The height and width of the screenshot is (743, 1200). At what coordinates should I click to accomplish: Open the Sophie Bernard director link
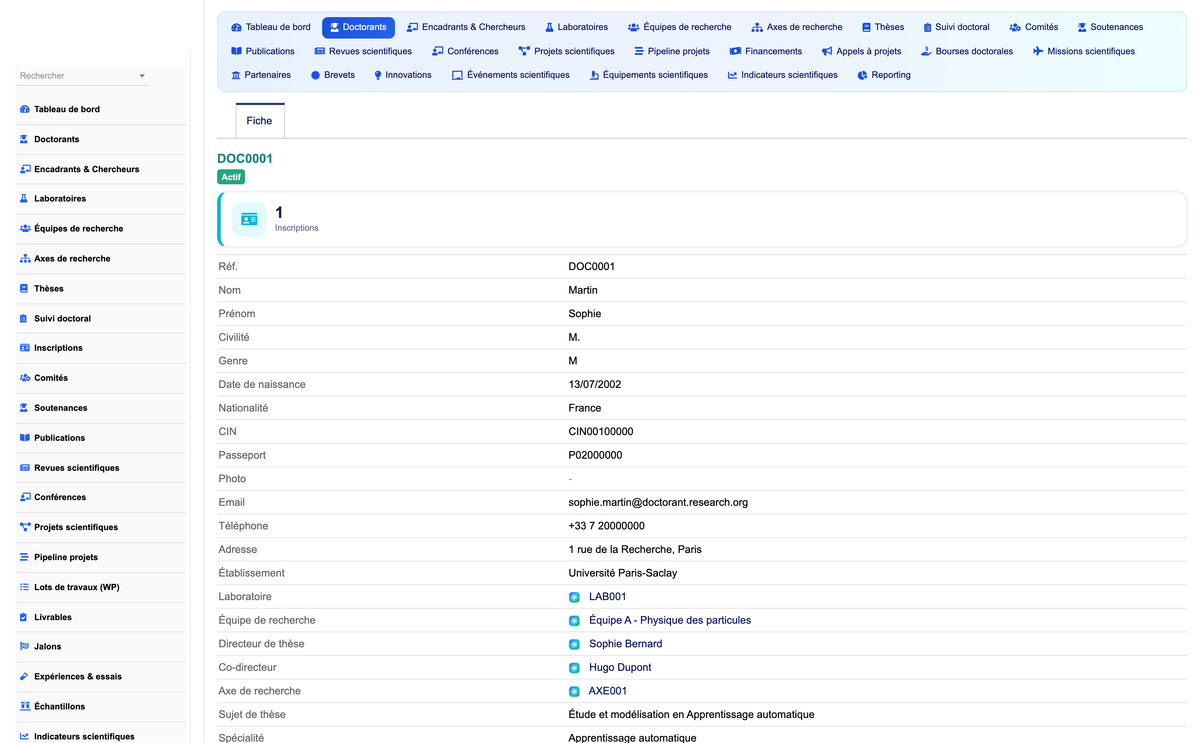[x=625, y=644]
